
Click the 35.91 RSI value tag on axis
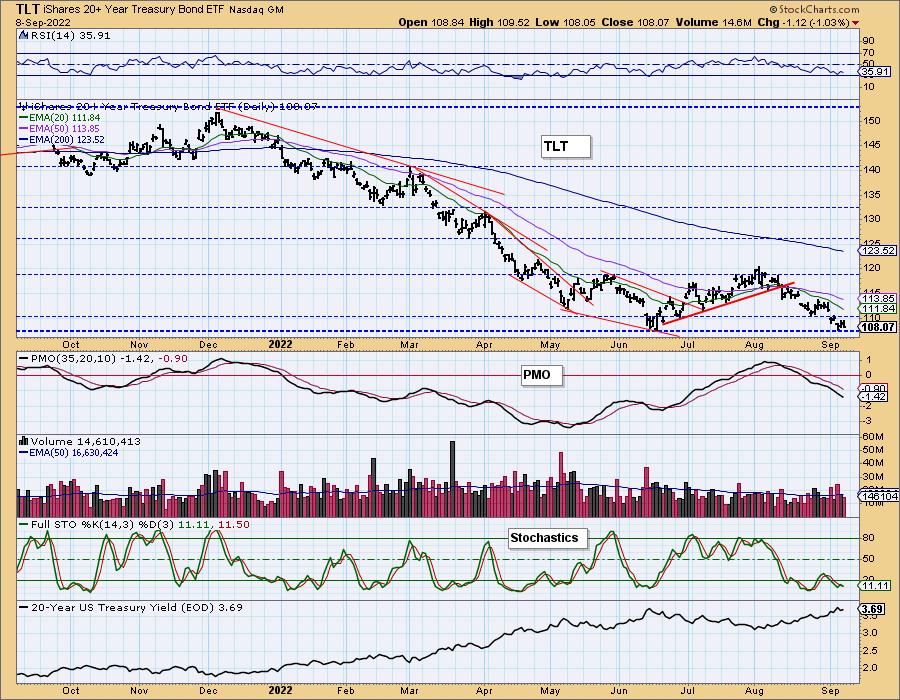(x=876, y=72)
